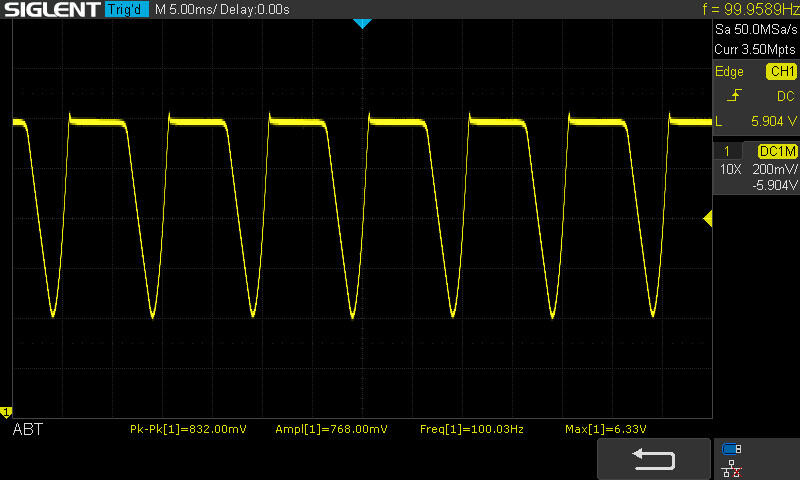Toggle the DC1M coupling badge
The height and width of the screenshot is (480, 800).
pyautogui.click(x=777, y=151)
